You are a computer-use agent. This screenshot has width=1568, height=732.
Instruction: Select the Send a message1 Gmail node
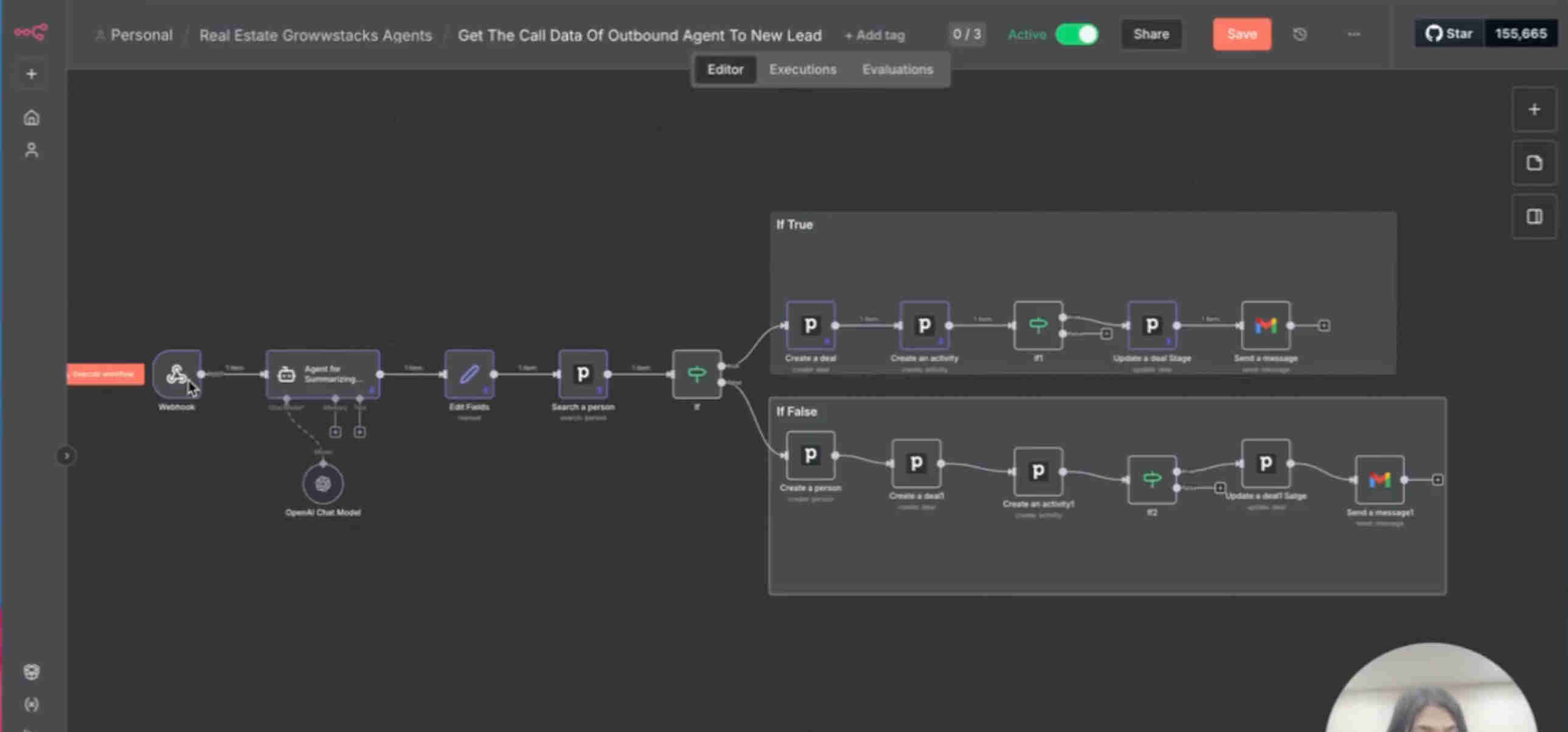tap(1379, 480)
